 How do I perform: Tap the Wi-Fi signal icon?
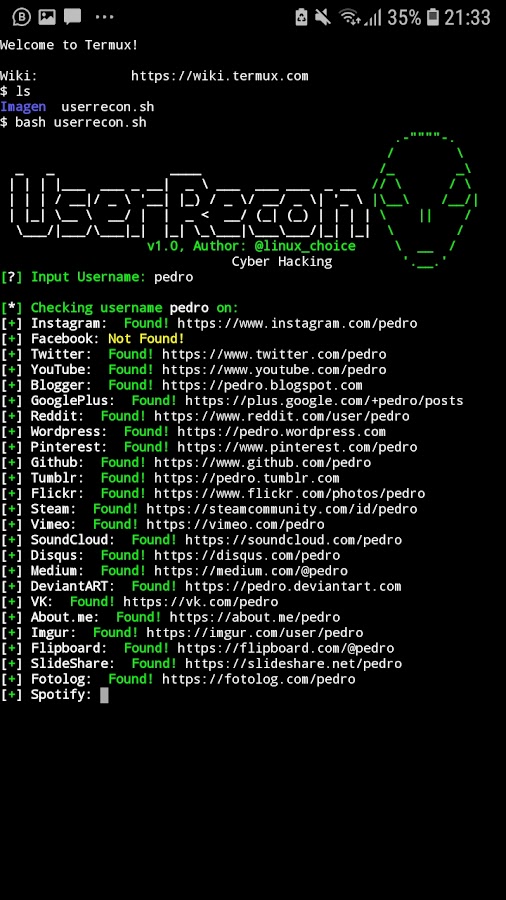tap(349, 17)
